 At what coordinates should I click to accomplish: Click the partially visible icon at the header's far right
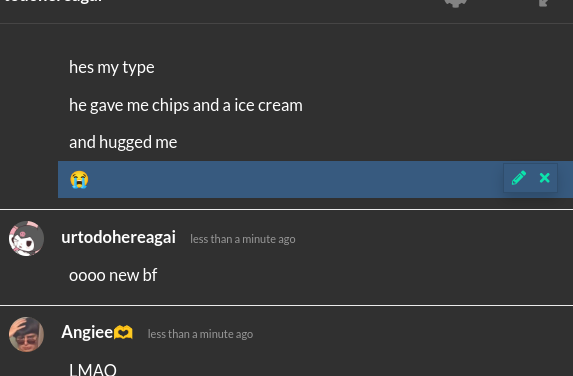click(544, 3)
